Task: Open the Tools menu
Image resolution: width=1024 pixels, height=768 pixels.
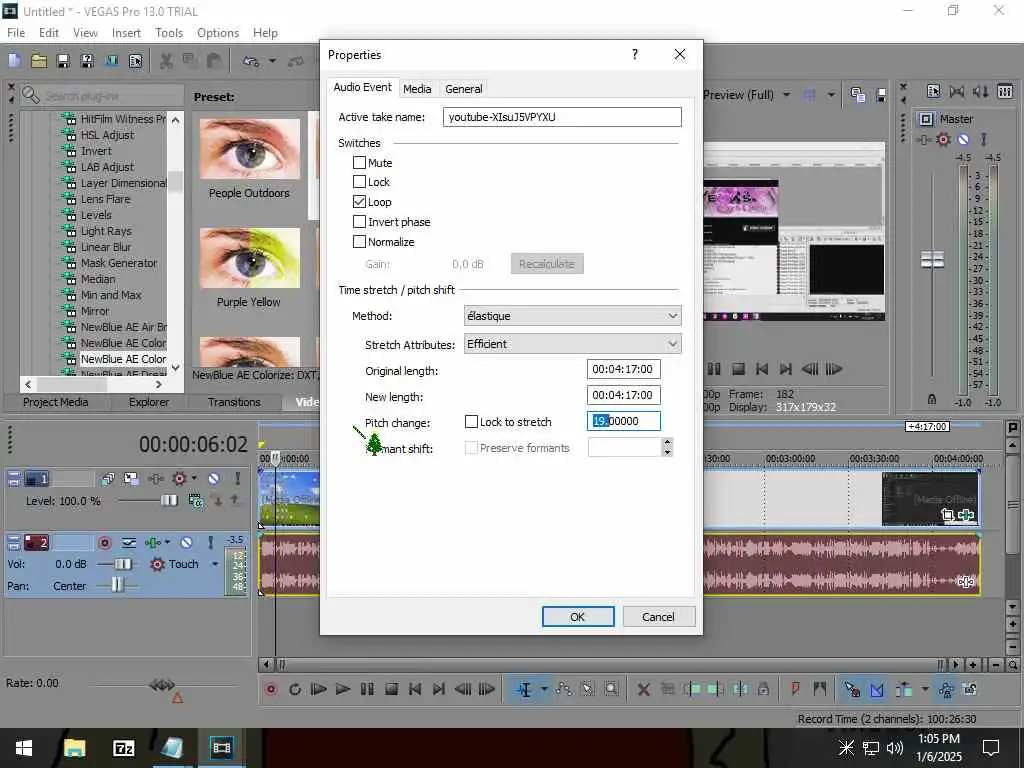Action: [x=169, y=33]
